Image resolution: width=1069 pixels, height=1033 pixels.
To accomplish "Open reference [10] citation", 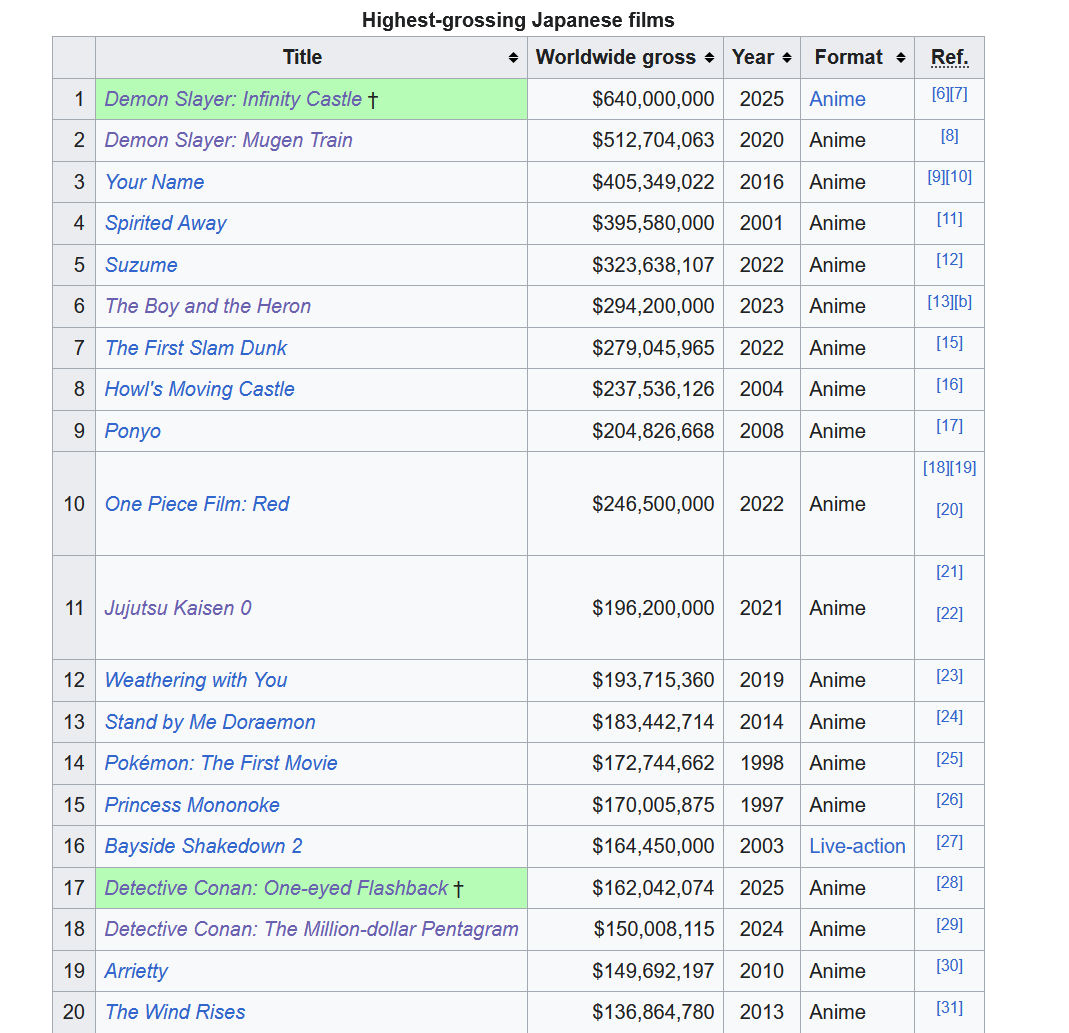I will 959,177.
